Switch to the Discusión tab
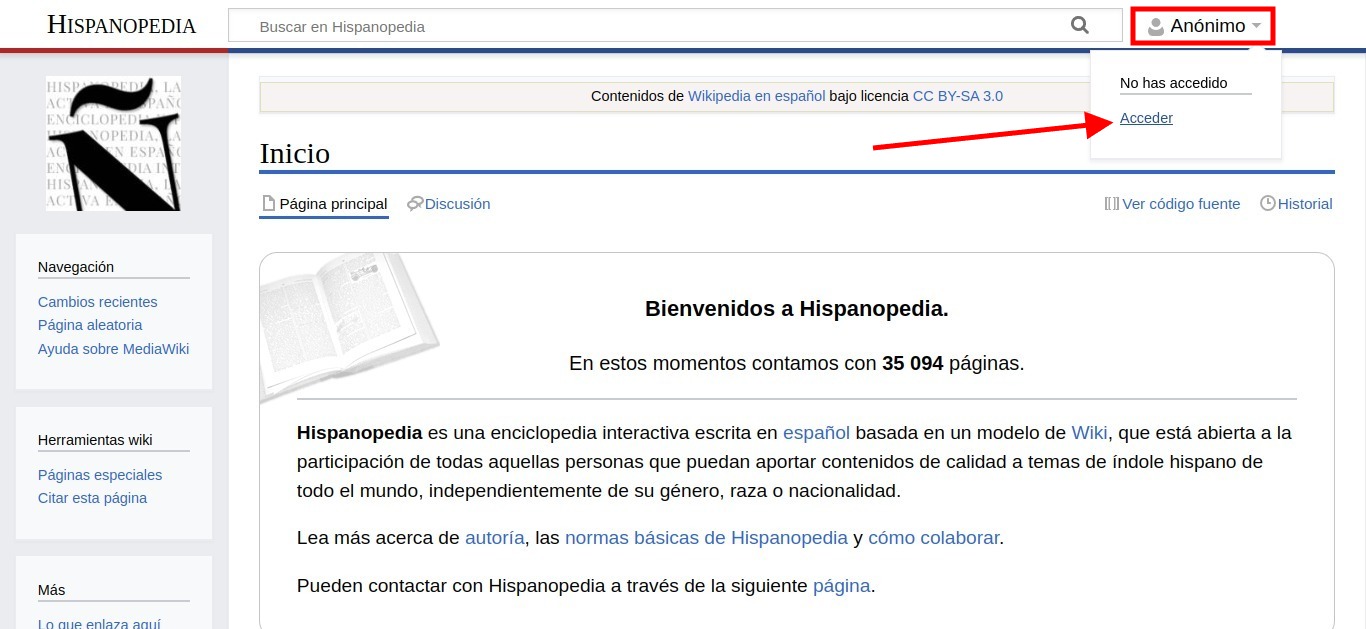Screen dimensions: 1366x629 pyautogui.click(x=457, y=203)
